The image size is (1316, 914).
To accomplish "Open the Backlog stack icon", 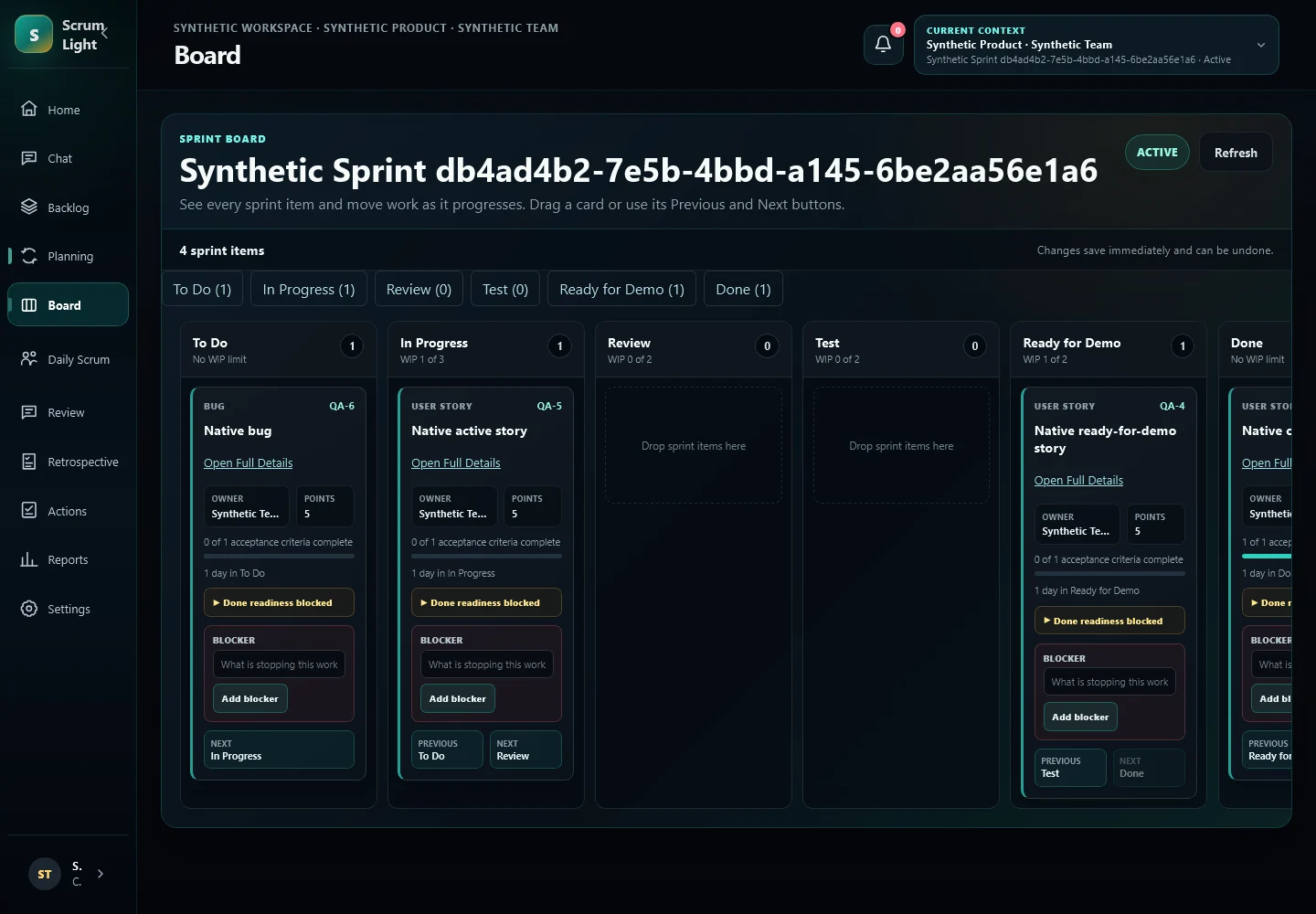I will click(29, 207).
